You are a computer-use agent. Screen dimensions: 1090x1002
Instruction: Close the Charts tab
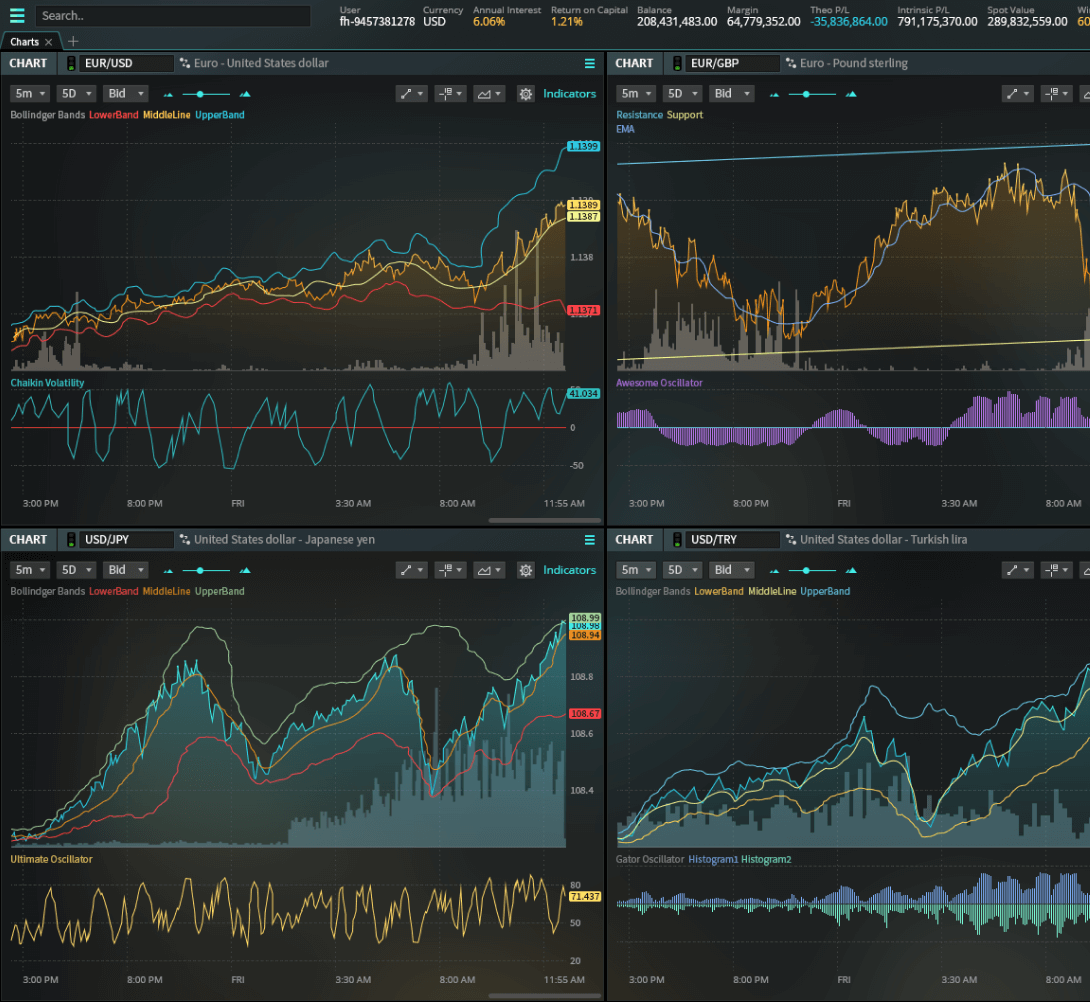(x=49, y=42)
